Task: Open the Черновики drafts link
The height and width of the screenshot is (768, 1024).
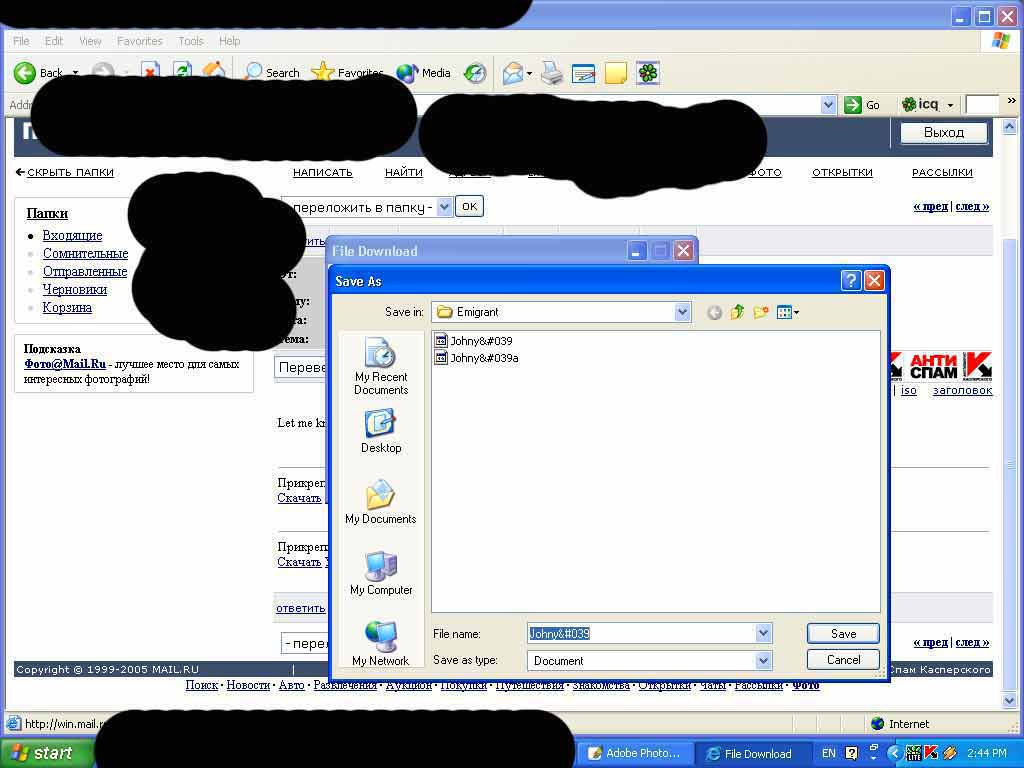Action: [x=74, y=289]
